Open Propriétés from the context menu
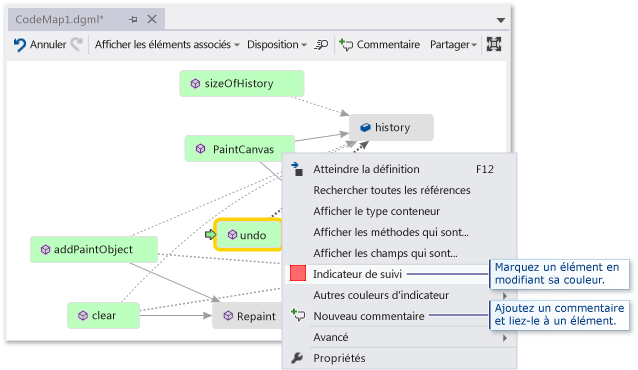The width and height of the screenshot is (638, 370). point(400,358)
